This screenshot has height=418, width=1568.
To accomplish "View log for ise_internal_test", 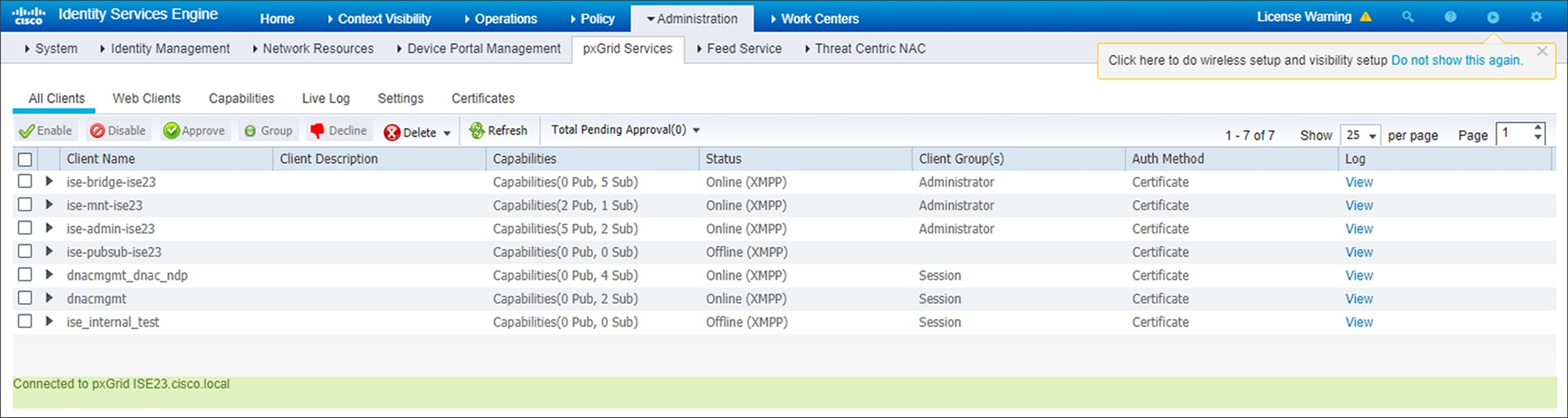I will click(1359, 322).
